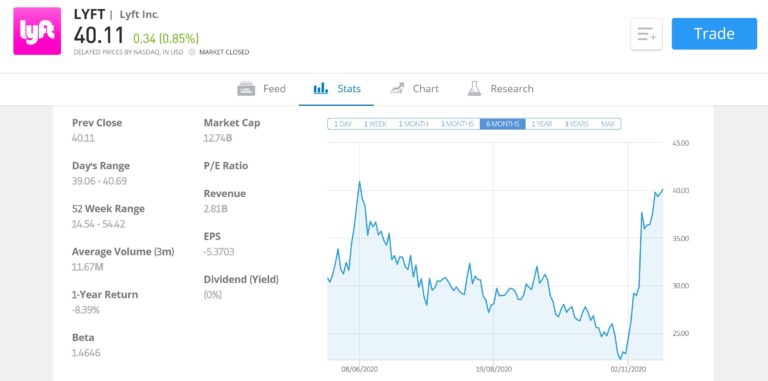This screenshot has height=381, width=768.
Task: Click the pink Lyft logo
Action: [x=37, y=31]
